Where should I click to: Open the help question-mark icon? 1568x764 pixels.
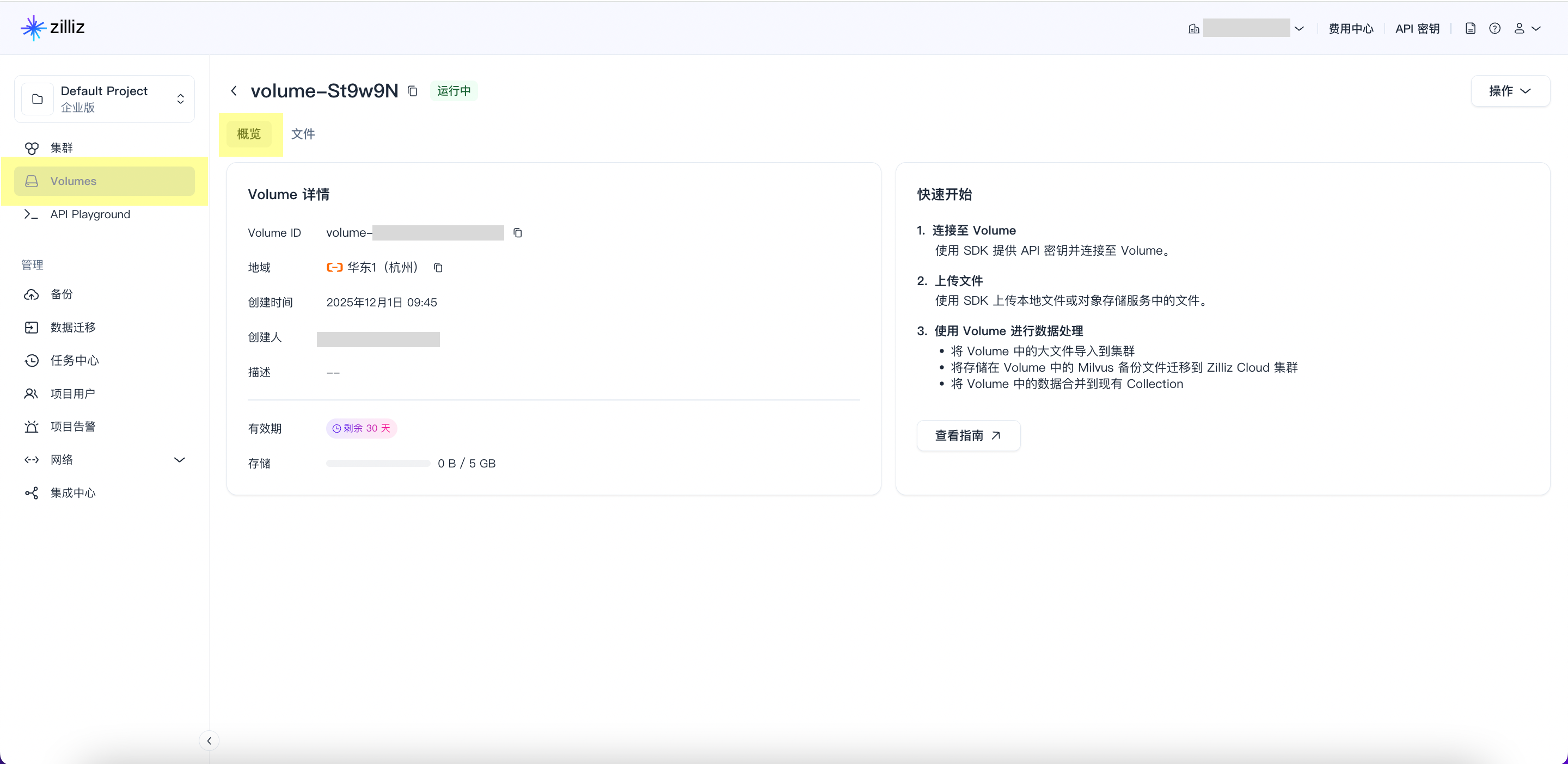[1494, 29]
